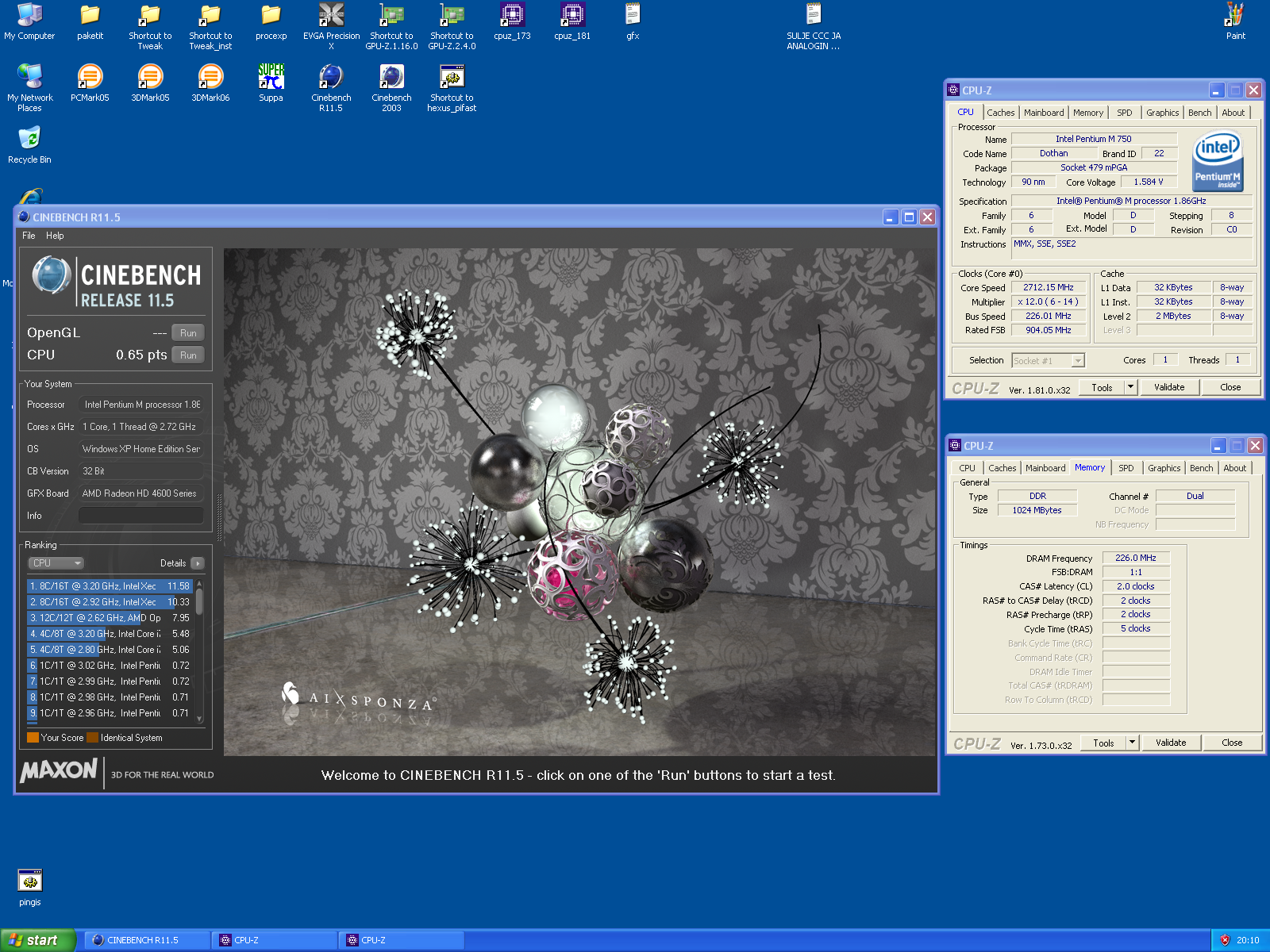This screenshot has width=1270, height=952.
Task: Open Shortcut to GPU-Z.2.4.0 icon
Action: tap(452, 26)
